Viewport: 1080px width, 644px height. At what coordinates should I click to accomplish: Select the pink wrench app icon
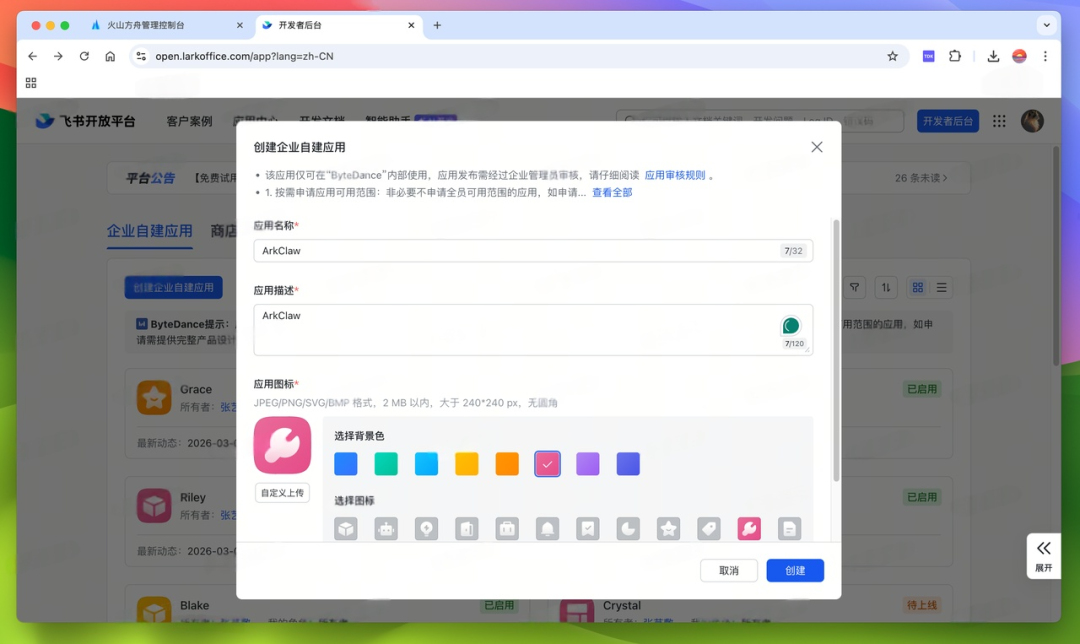coord(749,529)
